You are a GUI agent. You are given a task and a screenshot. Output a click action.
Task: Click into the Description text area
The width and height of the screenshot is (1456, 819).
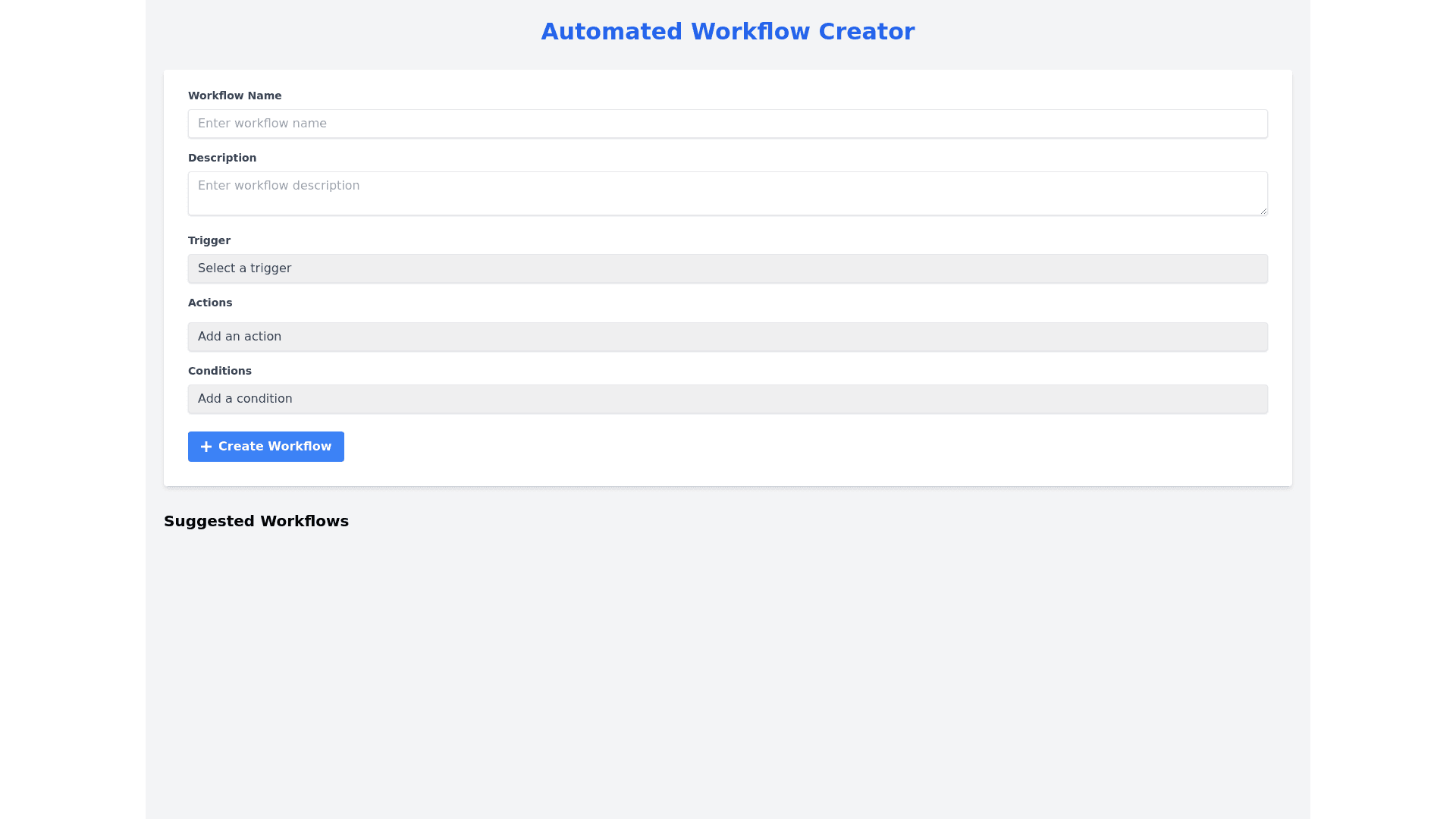727,193
